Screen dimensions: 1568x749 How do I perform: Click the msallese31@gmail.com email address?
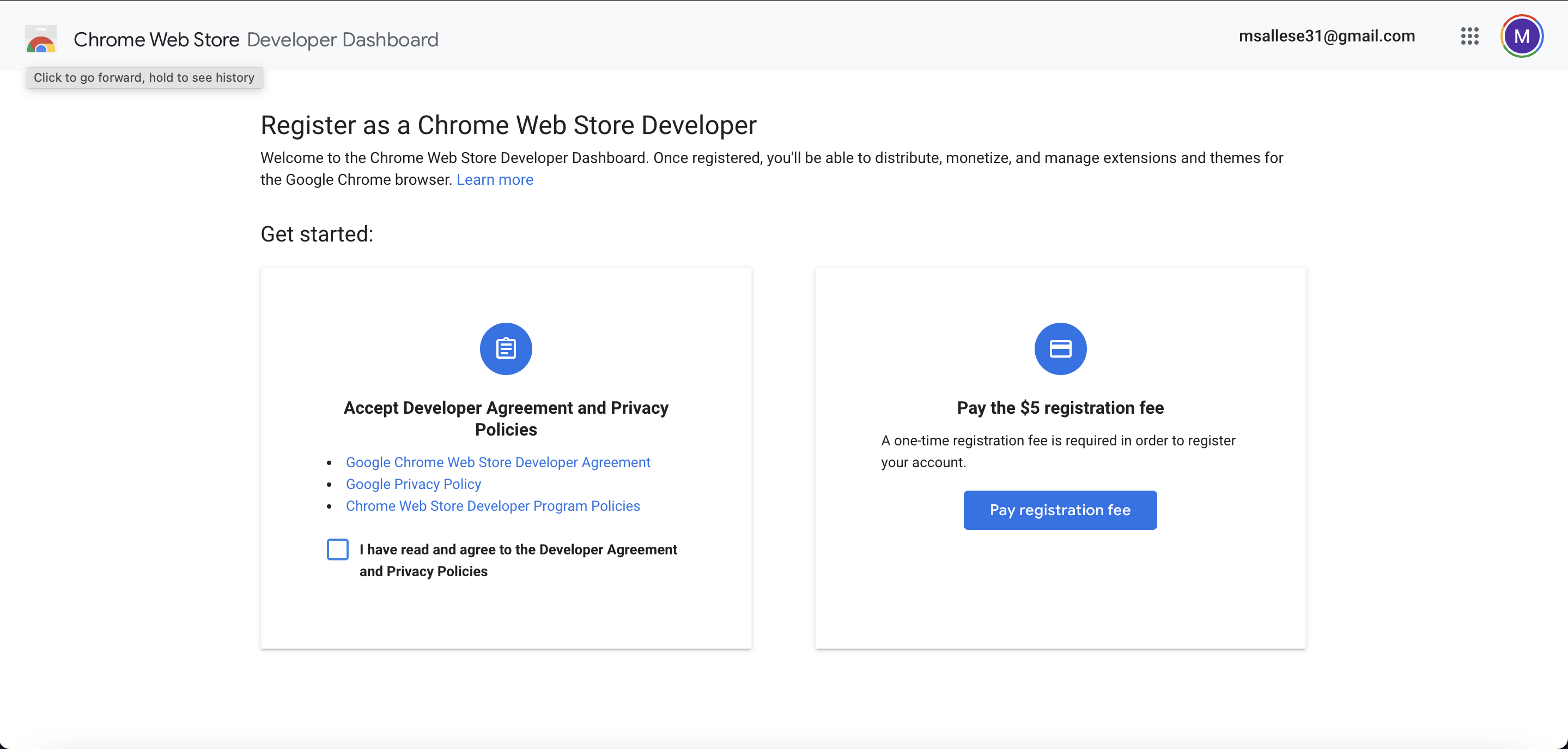click(1327, 36)
